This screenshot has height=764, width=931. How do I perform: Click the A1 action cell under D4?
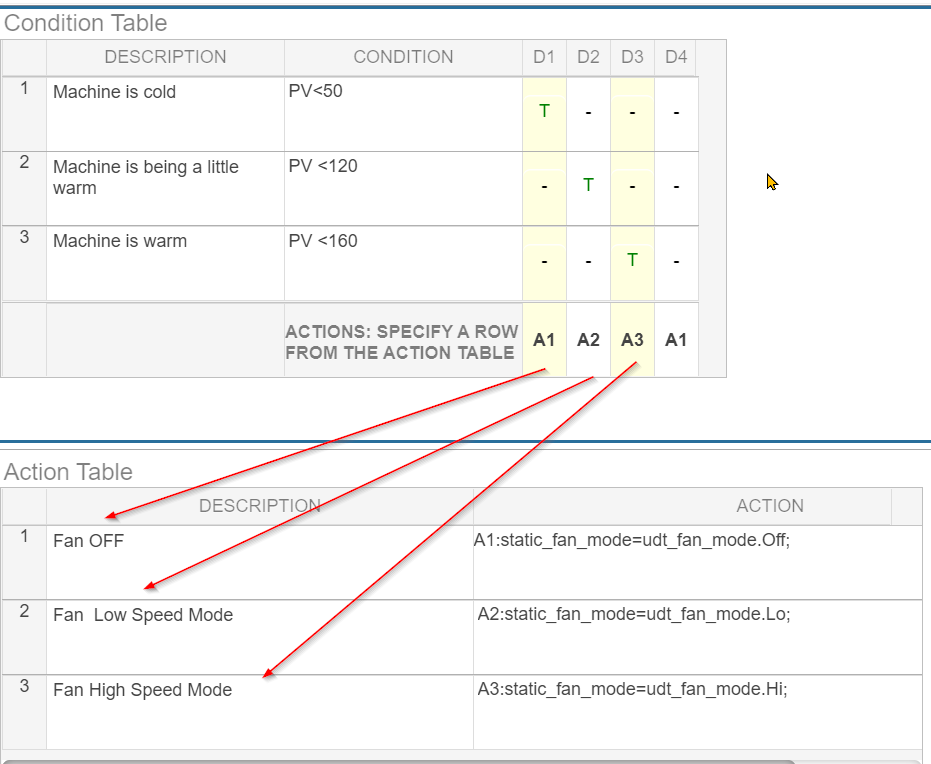(x=676, y=340)
